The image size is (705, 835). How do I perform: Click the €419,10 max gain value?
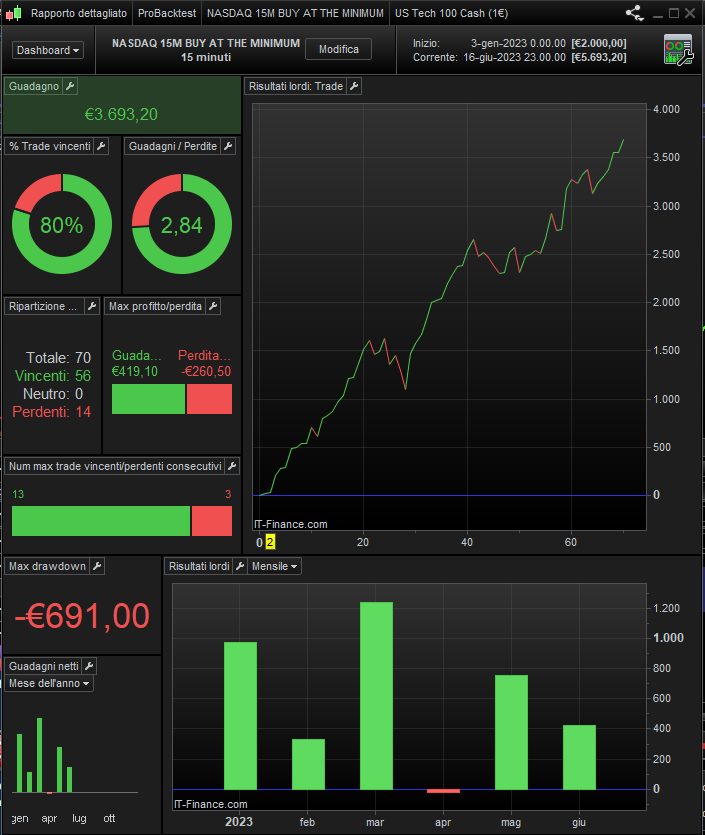tap(135, 371)
